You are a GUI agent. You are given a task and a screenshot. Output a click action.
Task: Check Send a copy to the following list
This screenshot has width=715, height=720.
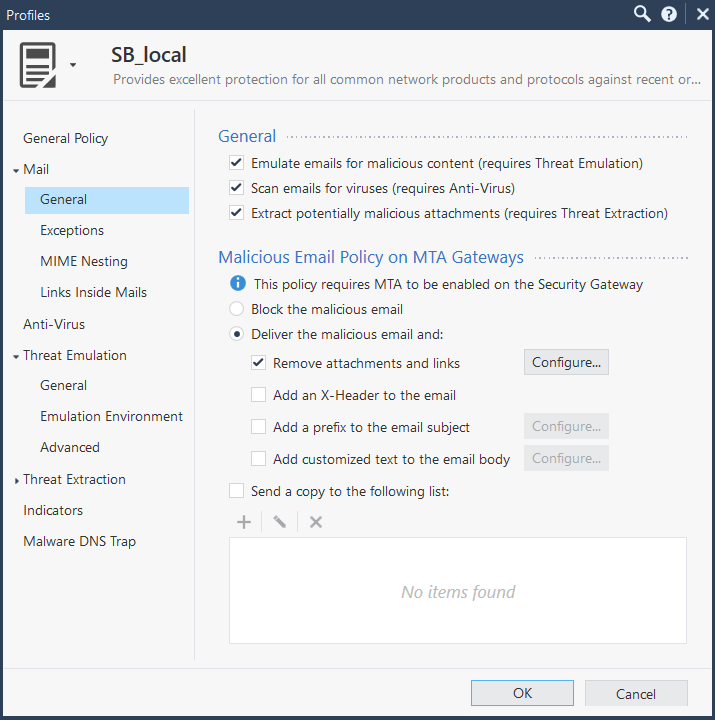coord(236,490)
